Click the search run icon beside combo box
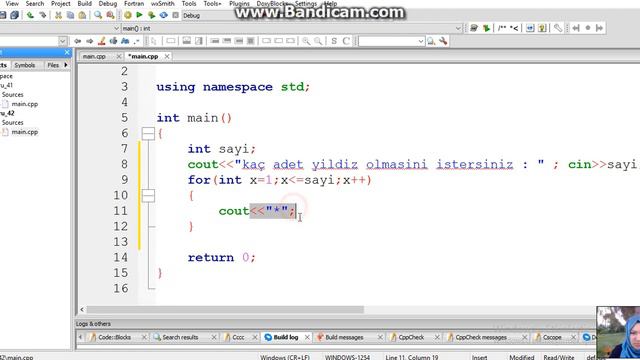The height and width of the screenshot is (360, 640). [431, 41]
